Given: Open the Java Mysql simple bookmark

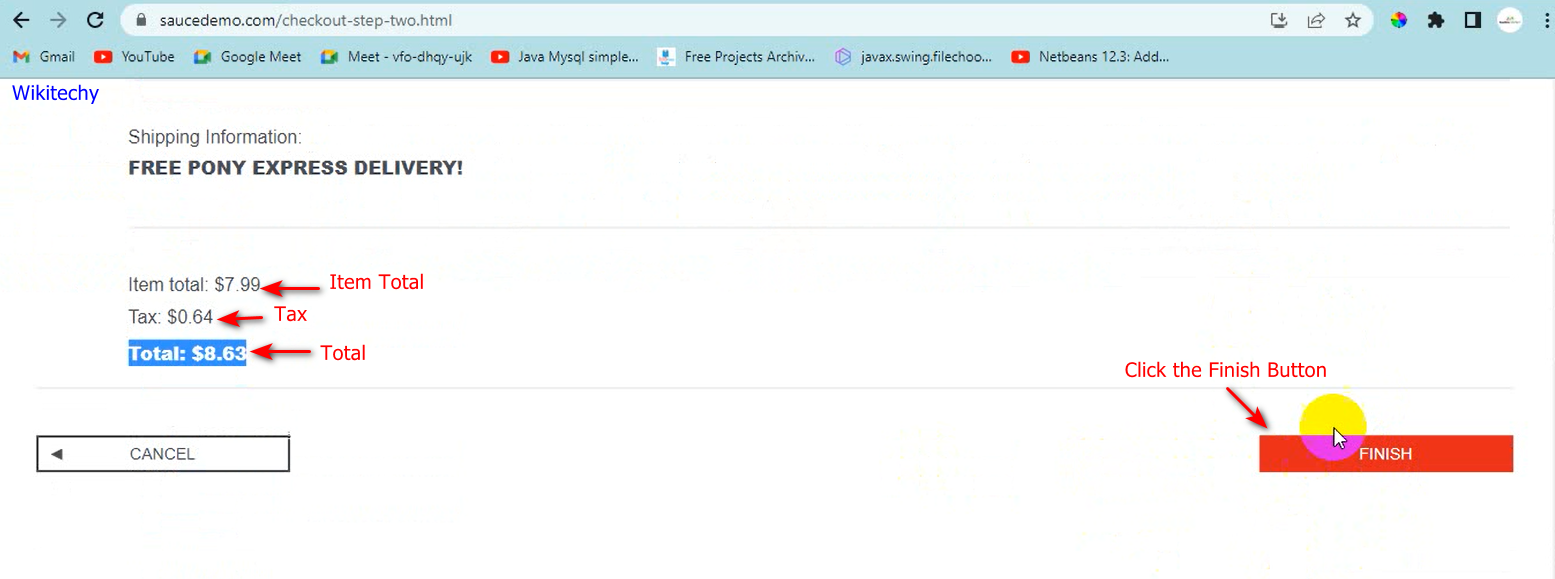Looking at the screenshot, I should 565,57.
